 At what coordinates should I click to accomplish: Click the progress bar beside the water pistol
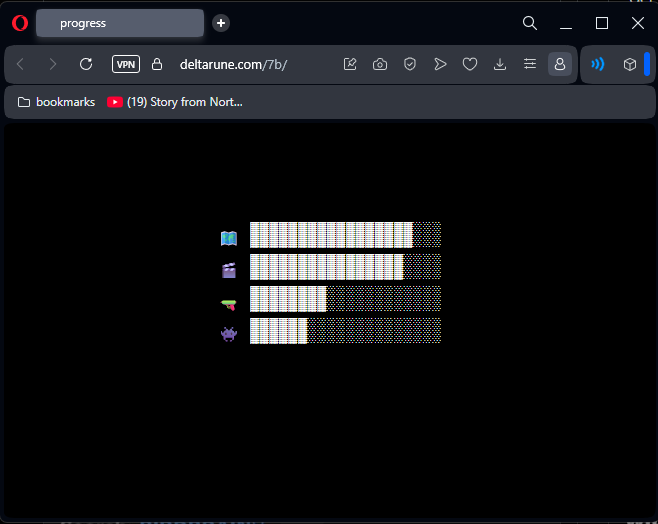[x=345, y=299]
